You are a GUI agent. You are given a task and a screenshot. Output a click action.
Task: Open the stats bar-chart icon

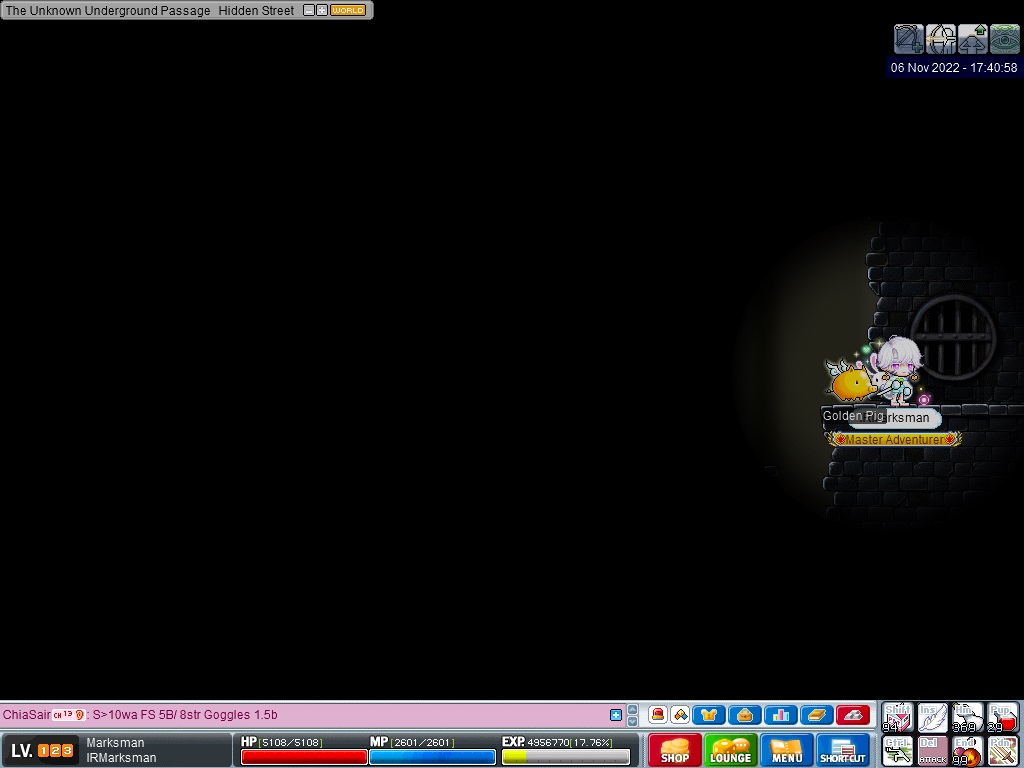click(x=780, y=715)
